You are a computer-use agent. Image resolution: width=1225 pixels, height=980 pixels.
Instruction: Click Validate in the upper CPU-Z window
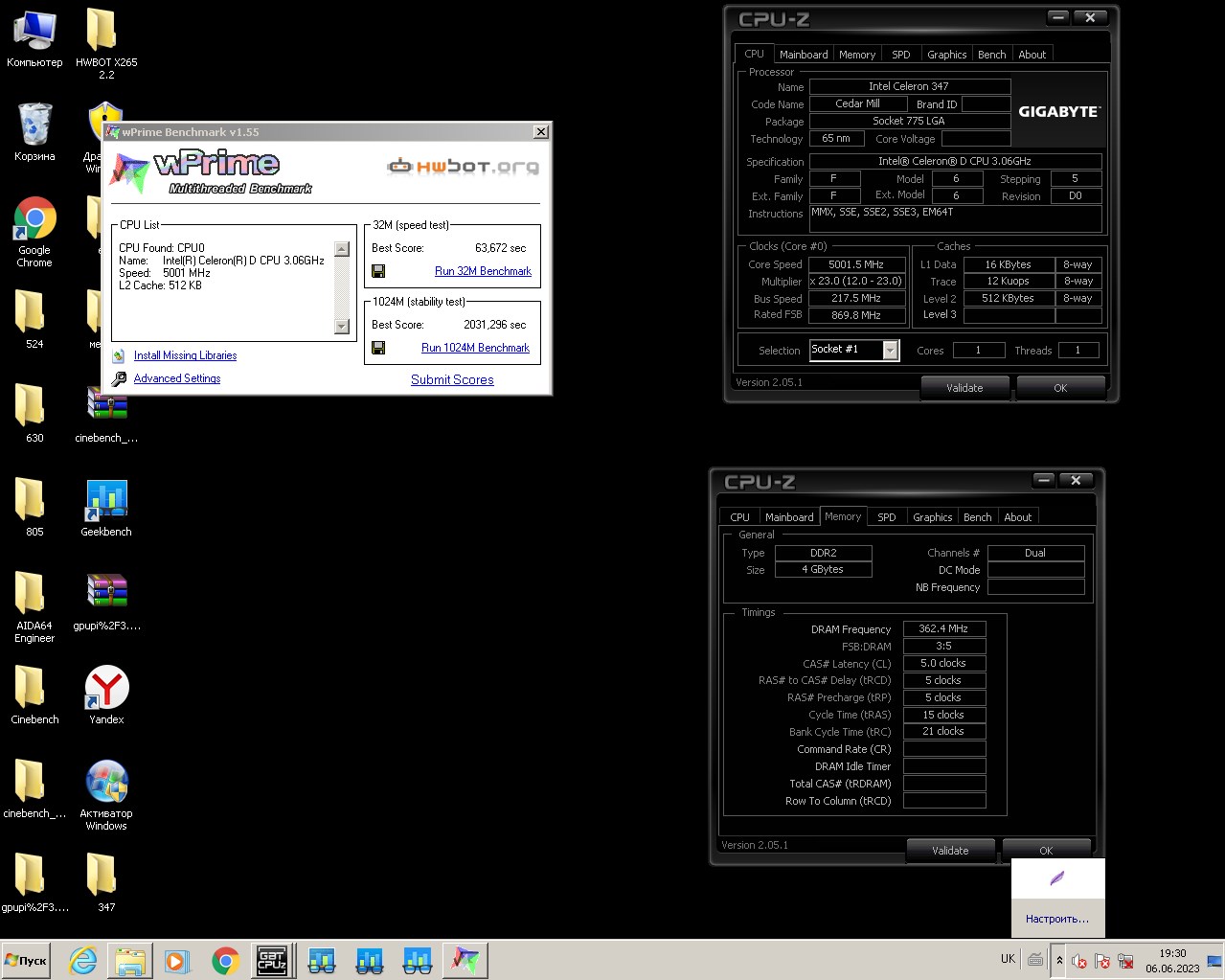(x=964, y=388)
